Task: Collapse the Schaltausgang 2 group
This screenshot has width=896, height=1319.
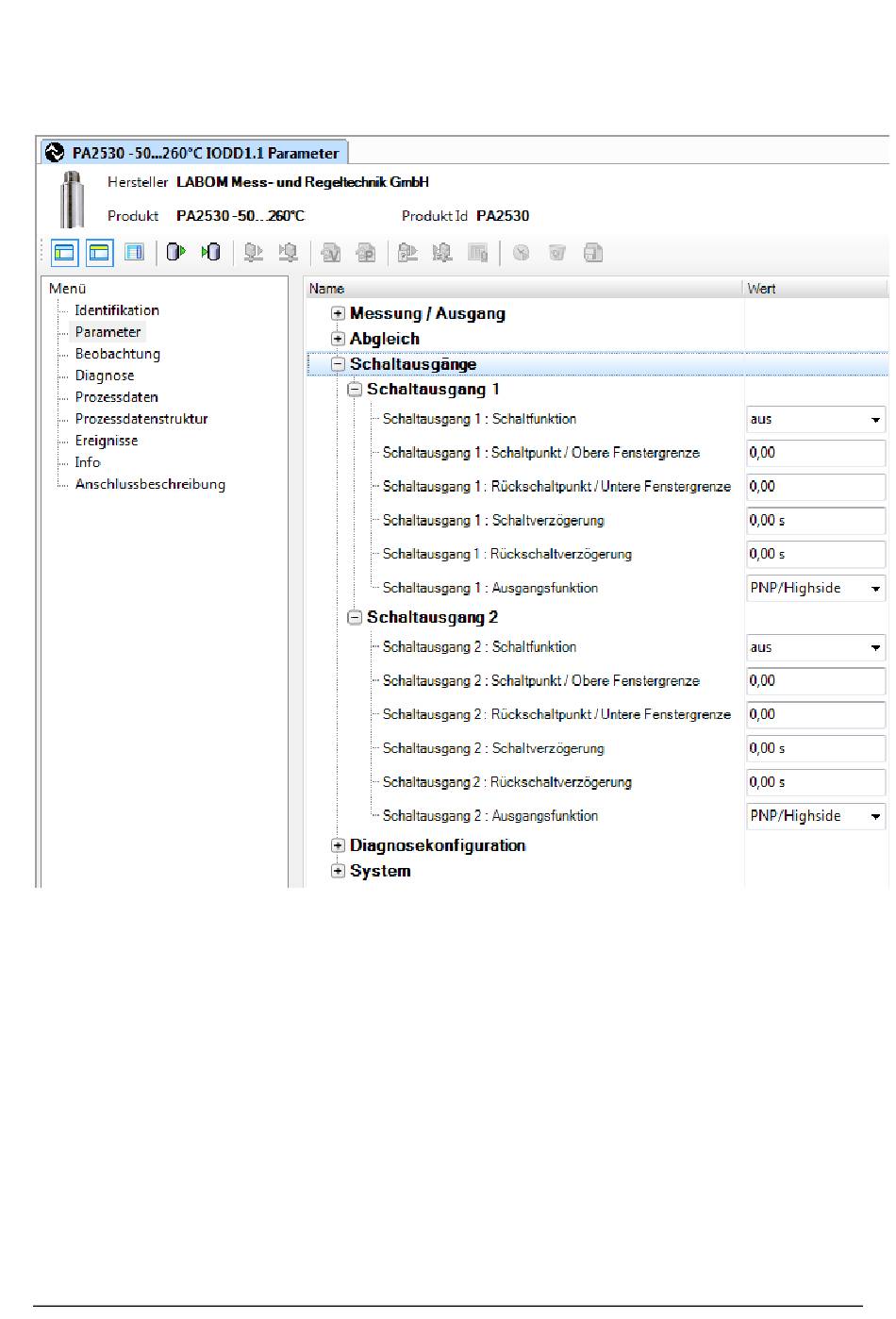Action: pos(355,618)
